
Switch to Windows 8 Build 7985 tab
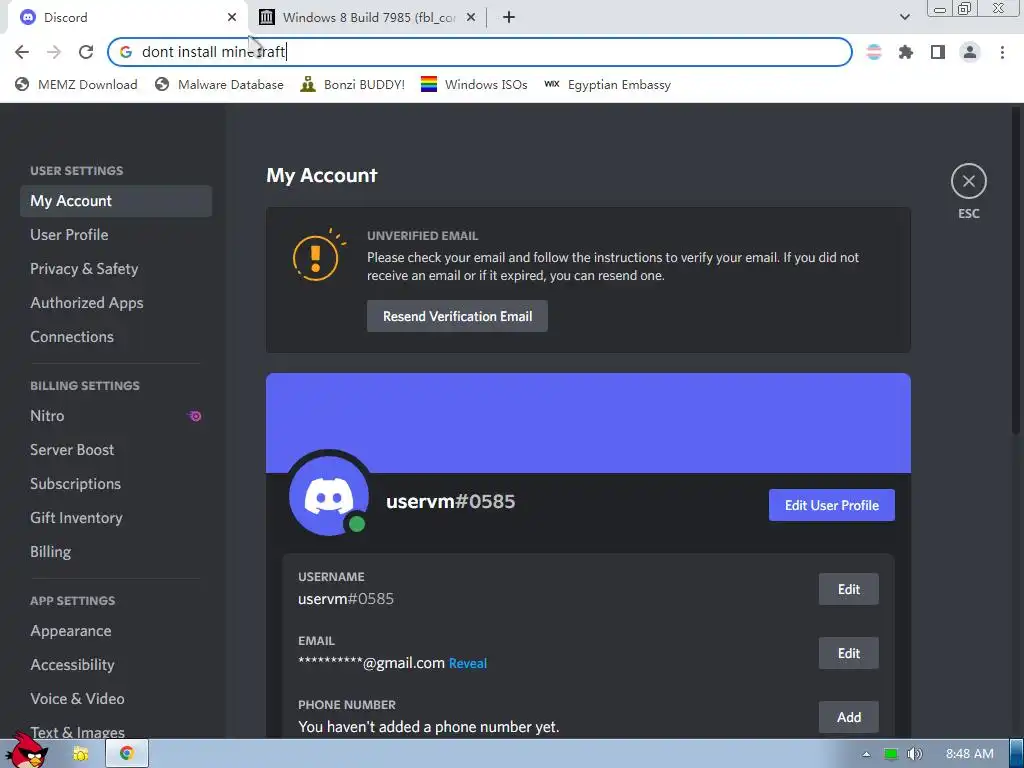(x=368, y=18)
